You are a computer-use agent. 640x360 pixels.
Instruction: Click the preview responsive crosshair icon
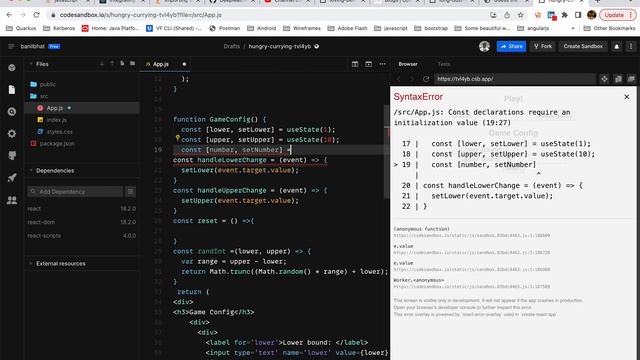coord(604,79)
